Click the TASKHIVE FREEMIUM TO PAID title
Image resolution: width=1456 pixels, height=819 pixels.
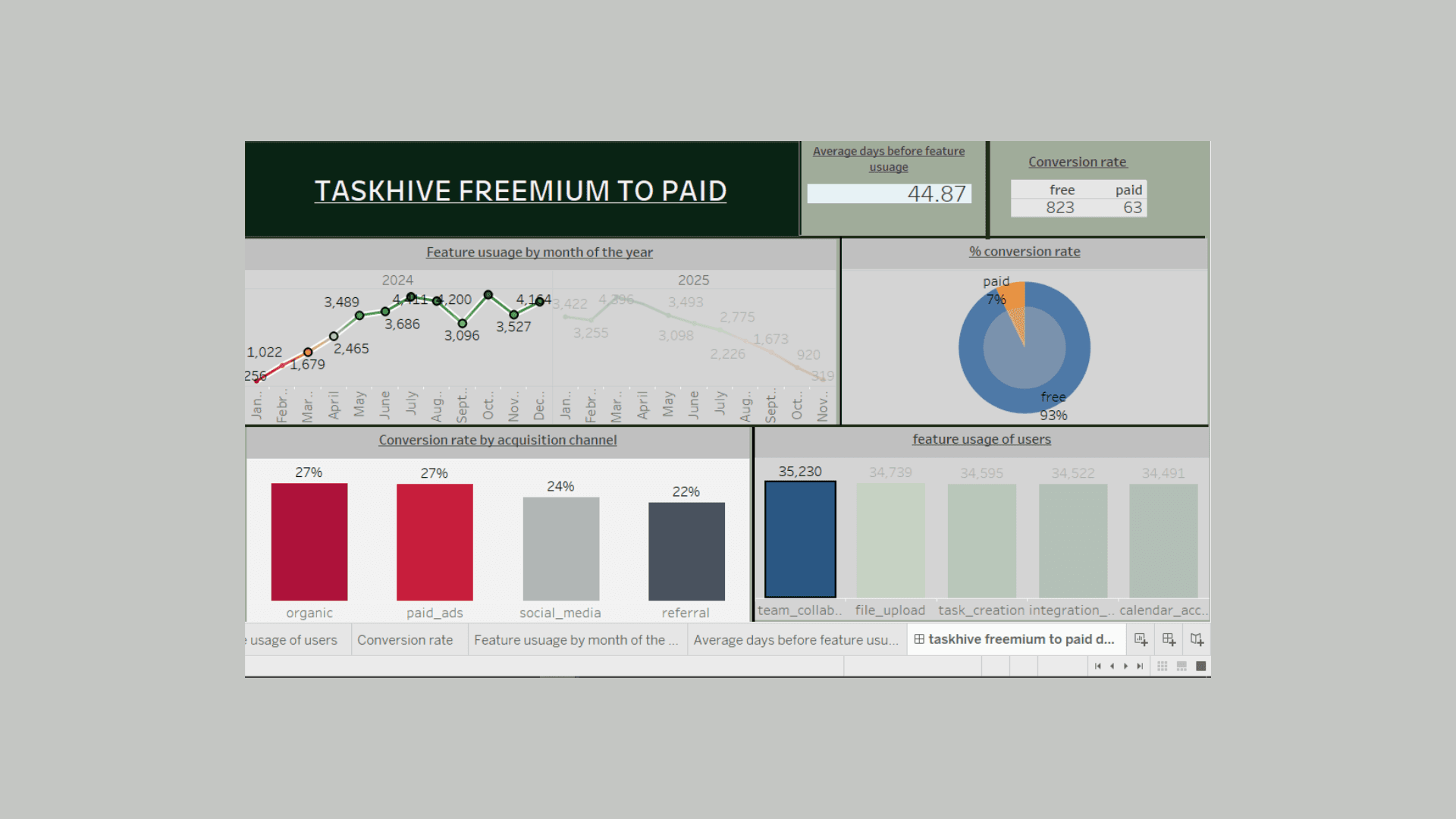pos(520,190)
